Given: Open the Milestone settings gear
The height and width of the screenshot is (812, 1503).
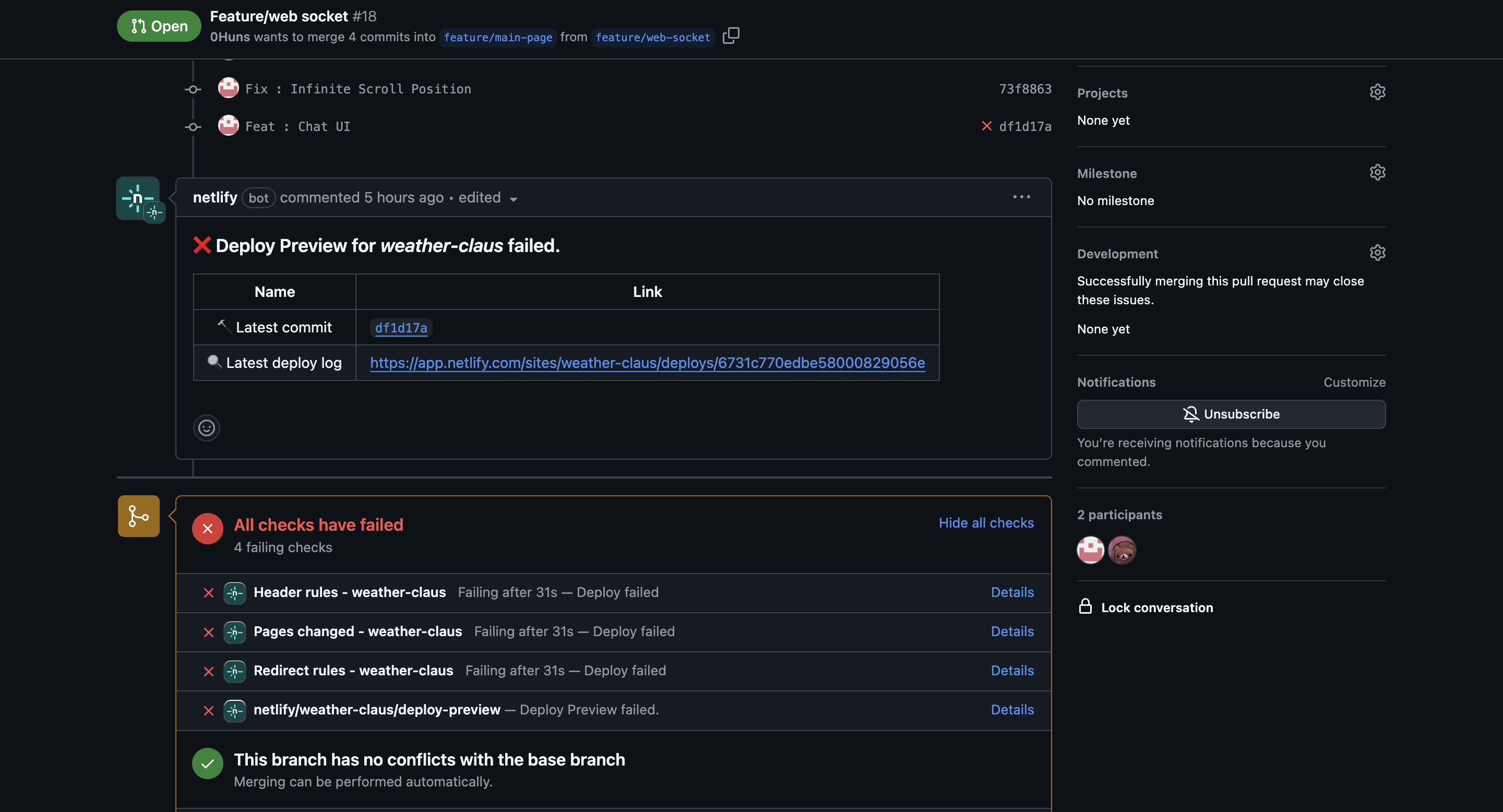Looking at the screenshot, I should tap(1377, 173).
